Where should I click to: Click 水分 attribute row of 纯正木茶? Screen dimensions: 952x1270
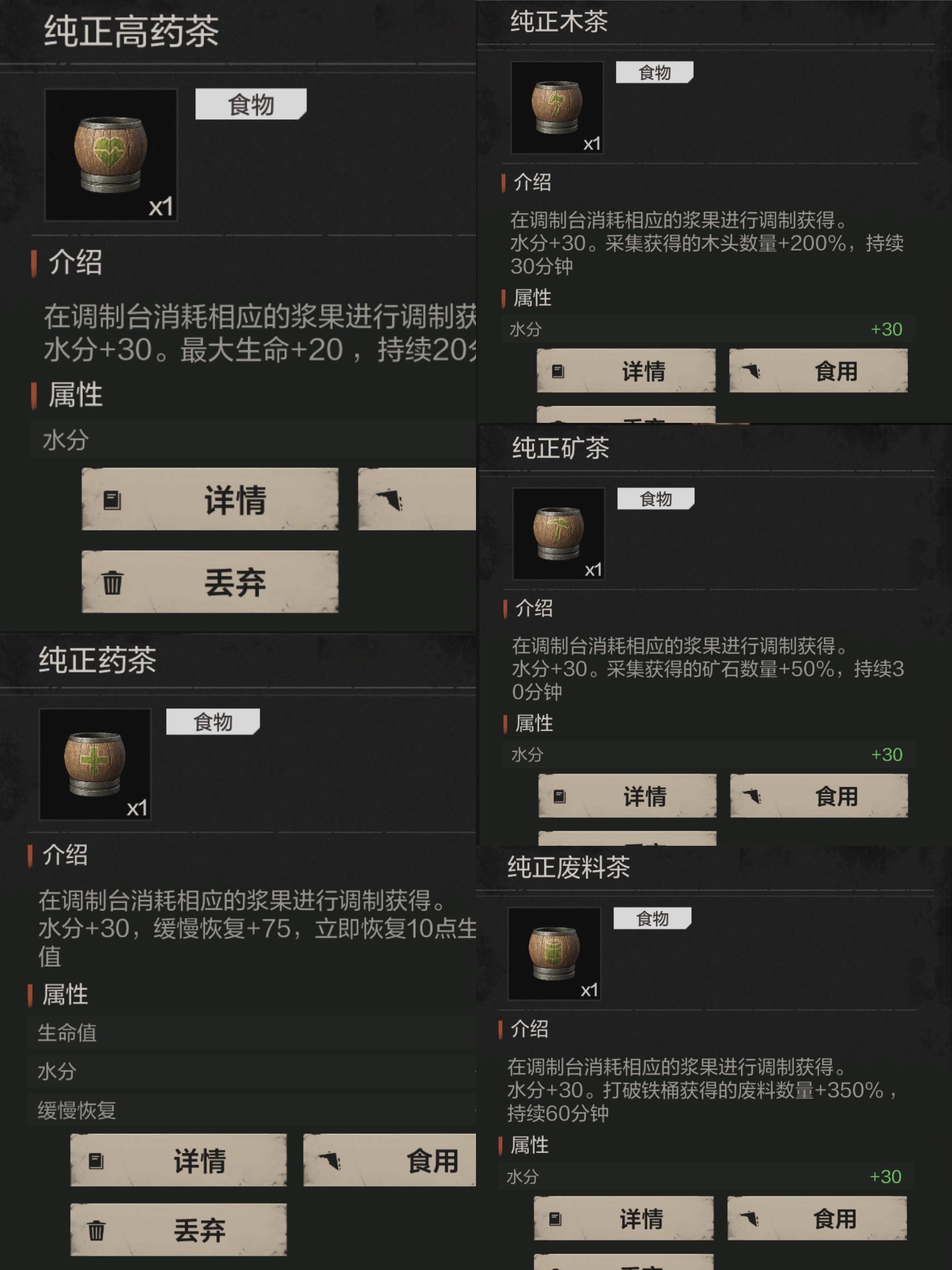pos(708,329)
